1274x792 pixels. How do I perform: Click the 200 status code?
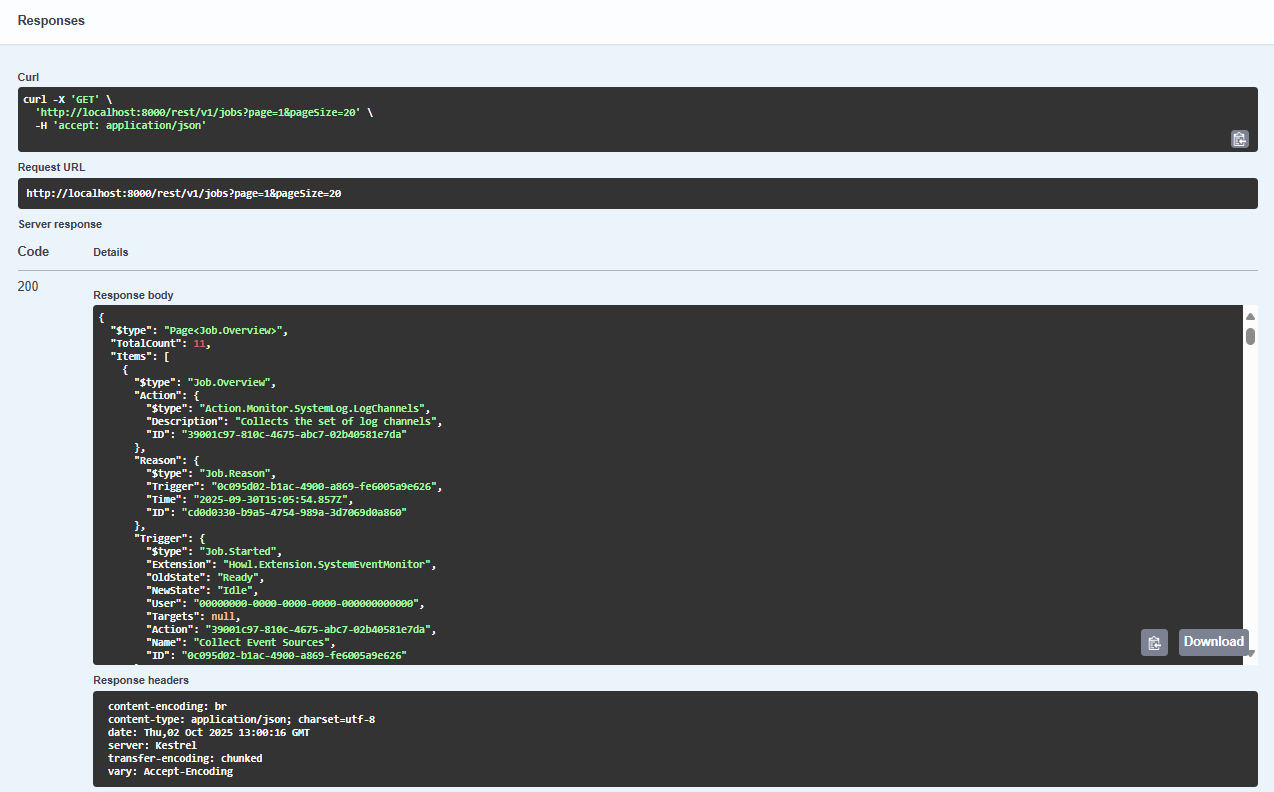[x=28, y=287]
